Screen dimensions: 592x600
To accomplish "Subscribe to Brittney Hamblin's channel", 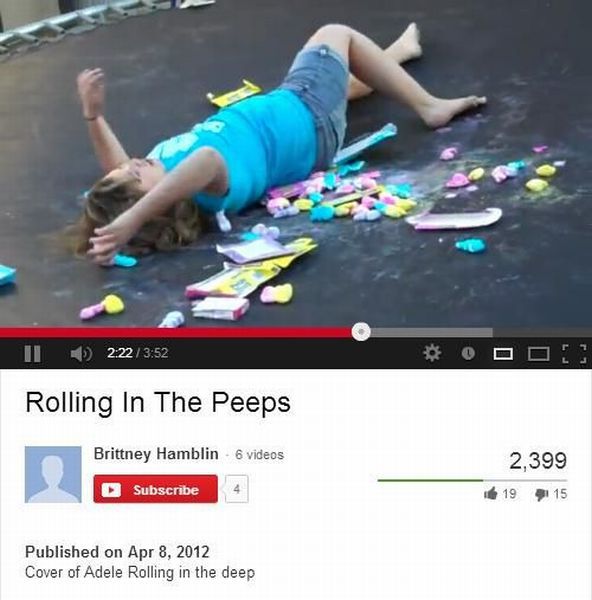I will [x=155, y=489].
